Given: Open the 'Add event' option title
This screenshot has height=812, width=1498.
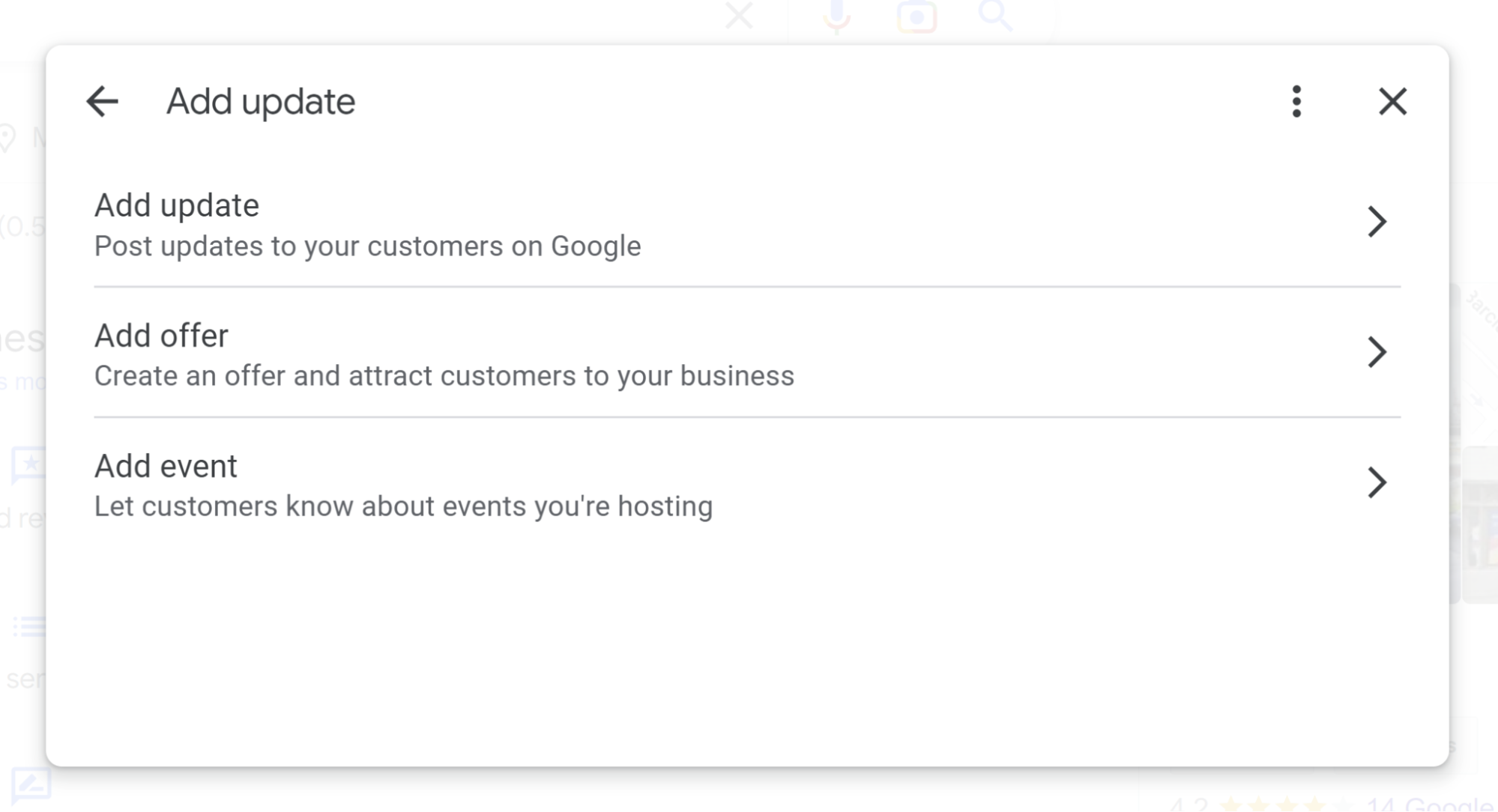Looking at the screenshot, I should [166, 466].
